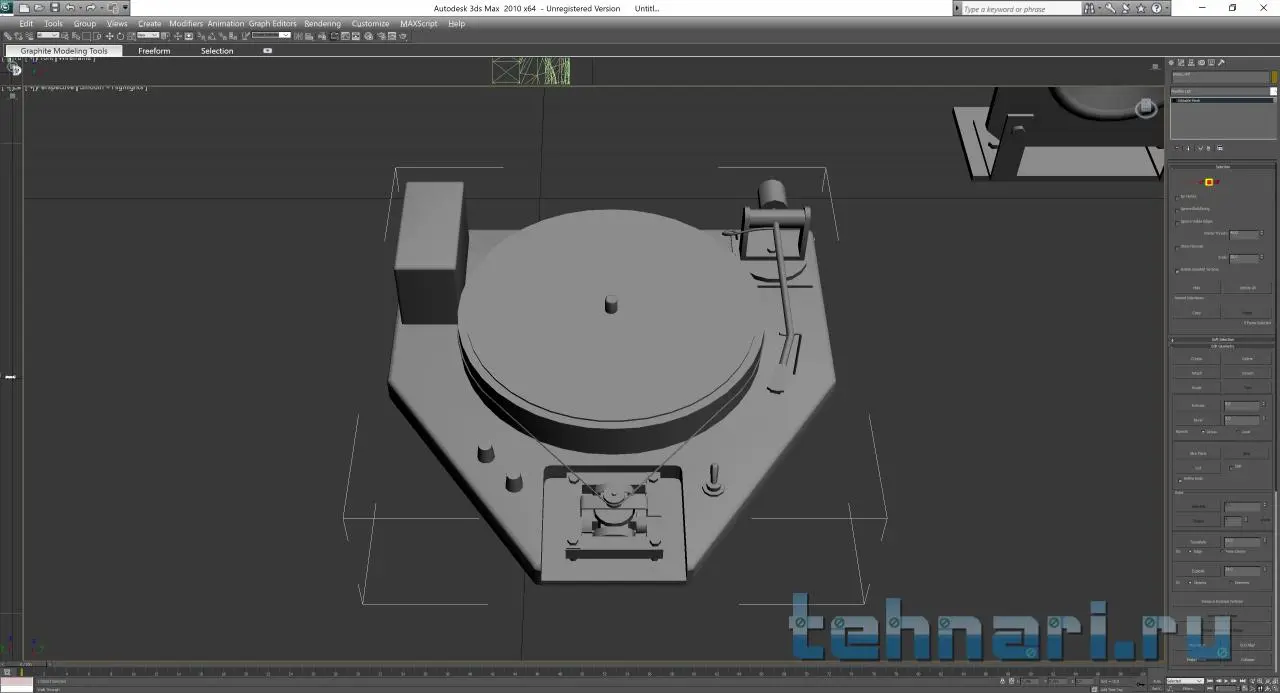This screenshot has height=693, width=1280.
Task: Switch to the Utilities command panel tab
Action: click(1221, 62)
